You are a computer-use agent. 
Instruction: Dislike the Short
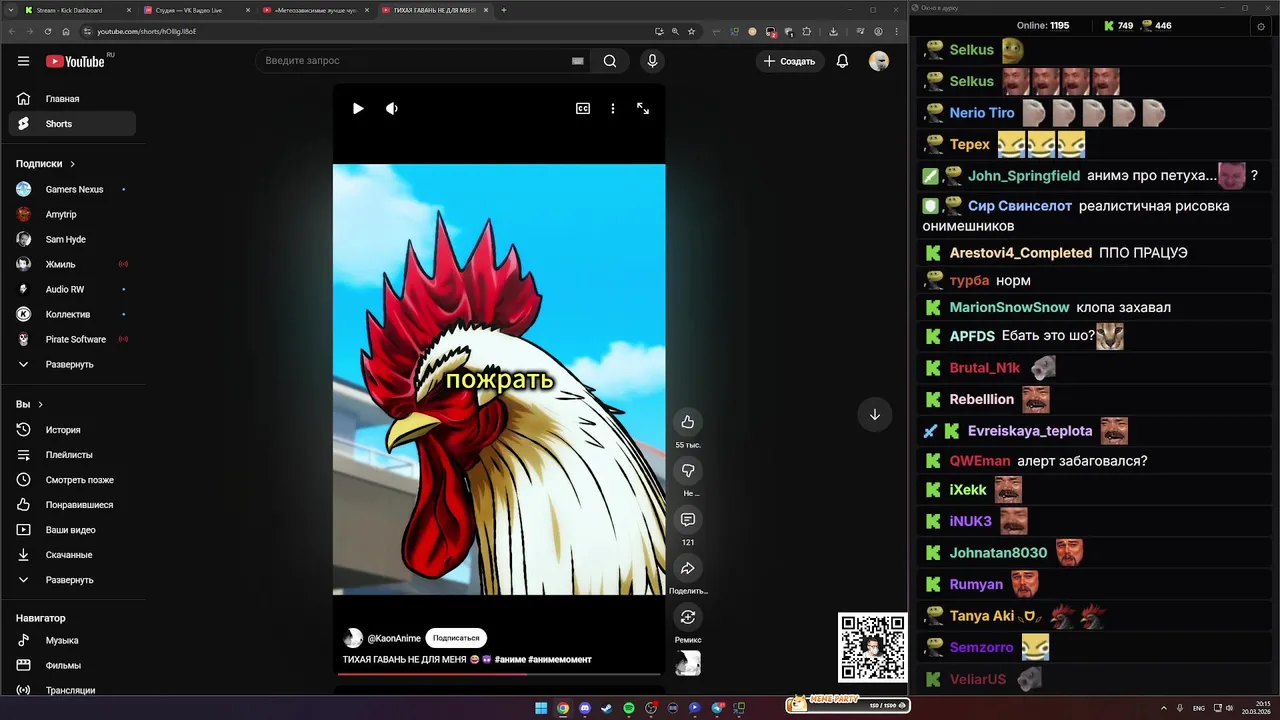point(688,471)
